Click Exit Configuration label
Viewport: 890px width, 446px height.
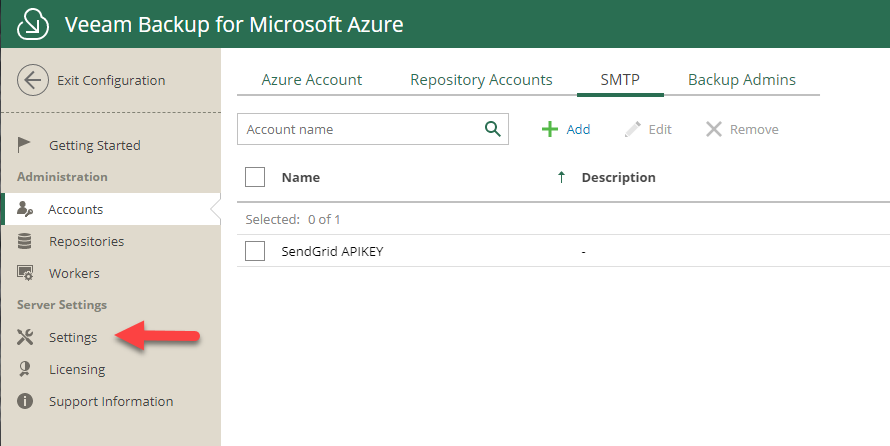[111, 81]
